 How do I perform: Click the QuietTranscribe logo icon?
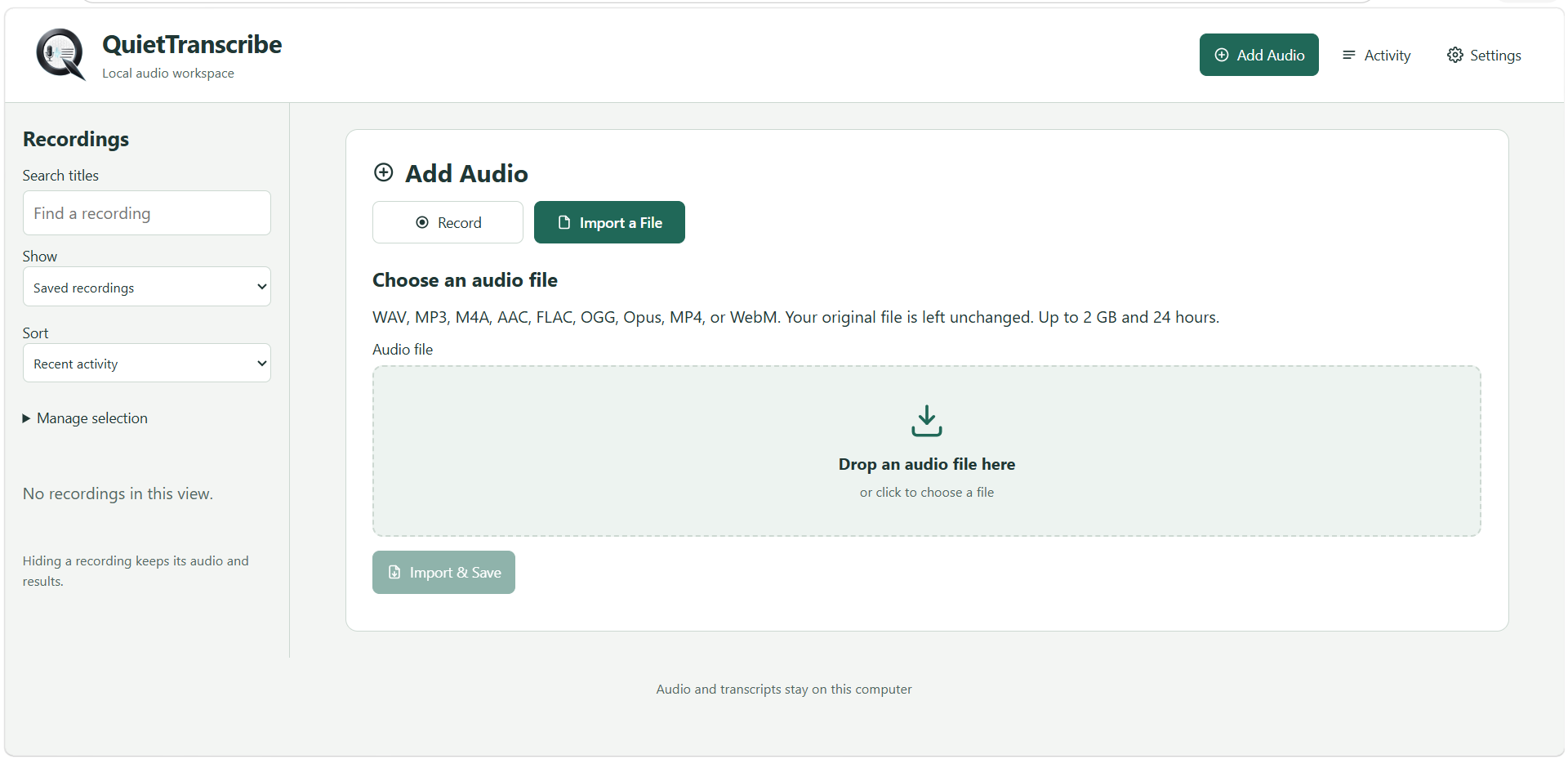point(60,55)
